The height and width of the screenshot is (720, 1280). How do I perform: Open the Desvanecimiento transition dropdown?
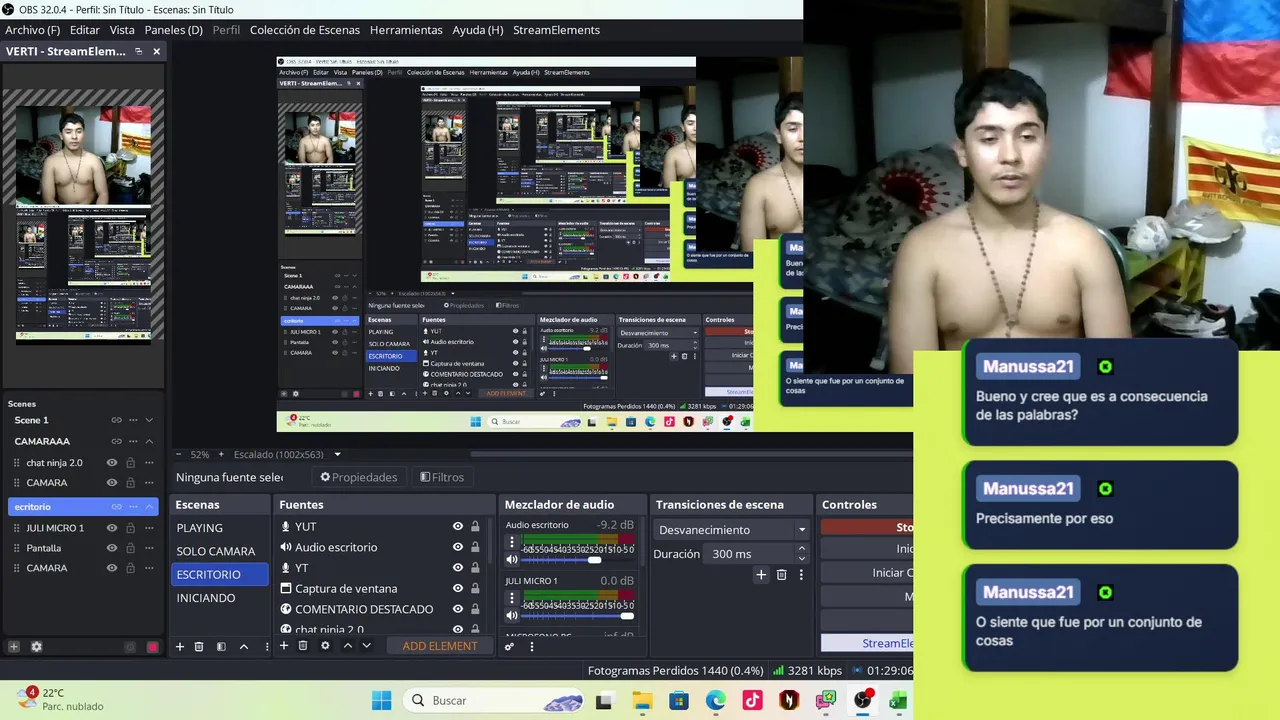732,530
